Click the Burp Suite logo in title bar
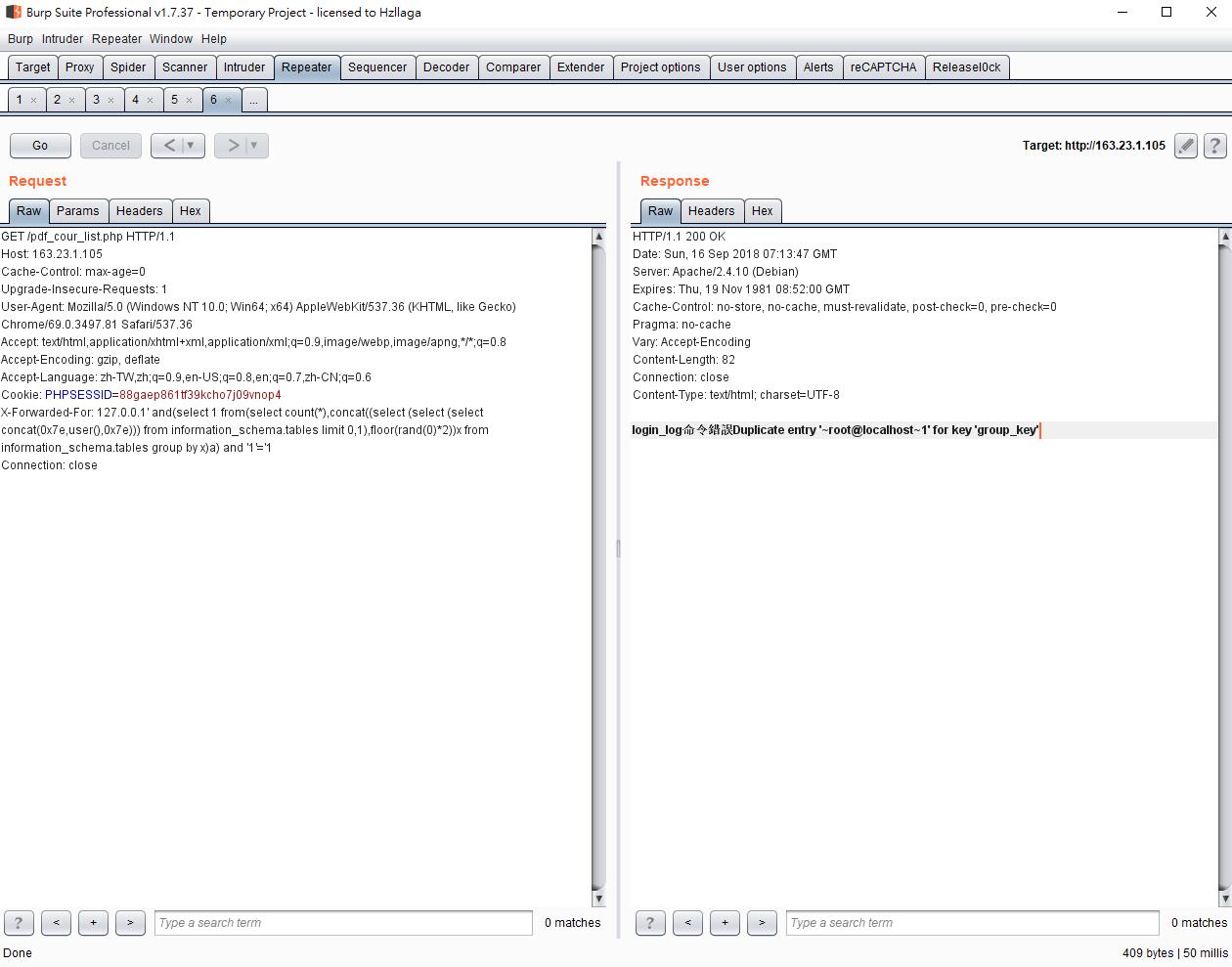 (x=13, y=13)
